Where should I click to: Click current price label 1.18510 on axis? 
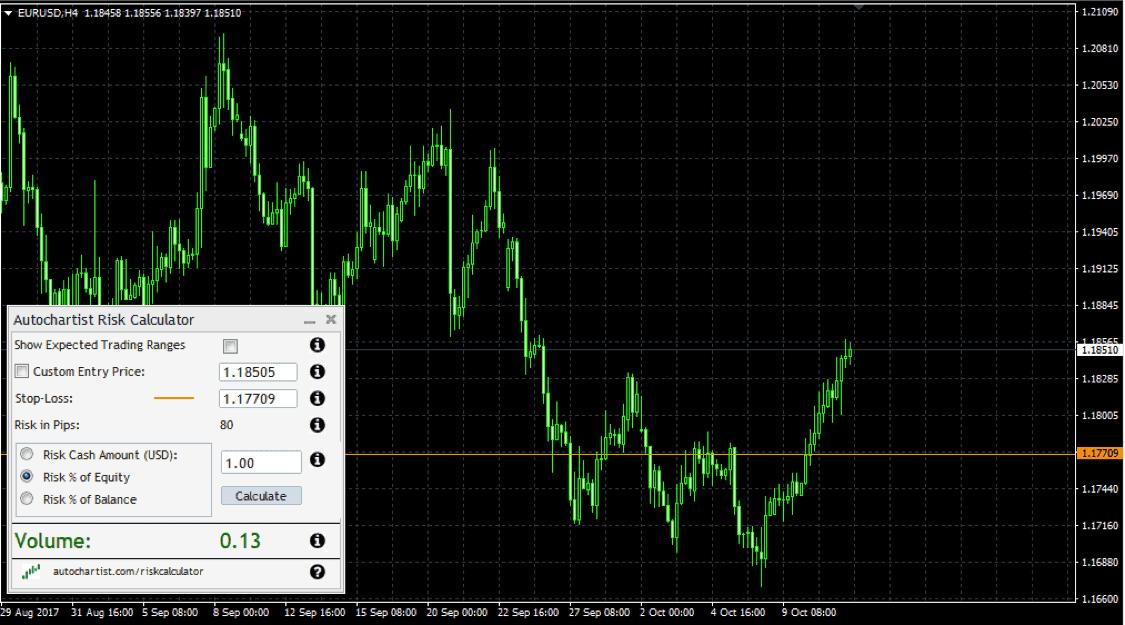1099,350
